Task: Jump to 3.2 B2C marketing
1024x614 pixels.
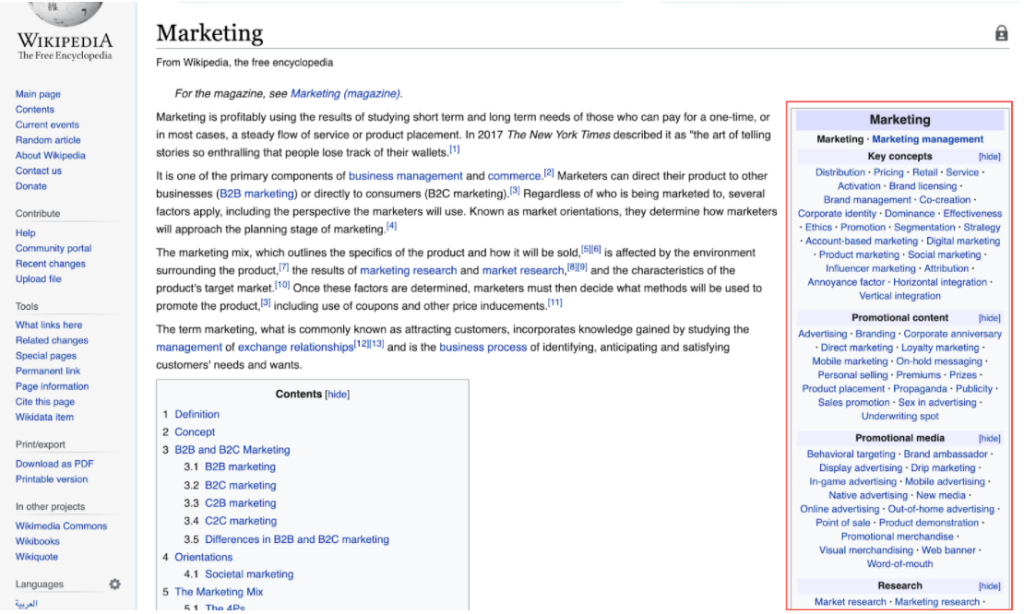Action: [x=240, y=485]
